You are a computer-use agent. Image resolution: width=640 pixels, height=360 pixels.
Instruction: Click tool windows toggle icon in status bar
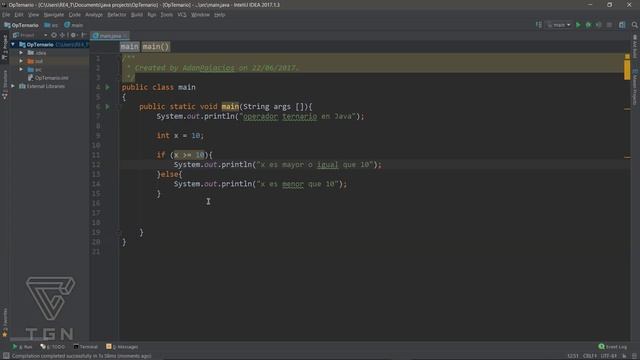coord(6,356)
